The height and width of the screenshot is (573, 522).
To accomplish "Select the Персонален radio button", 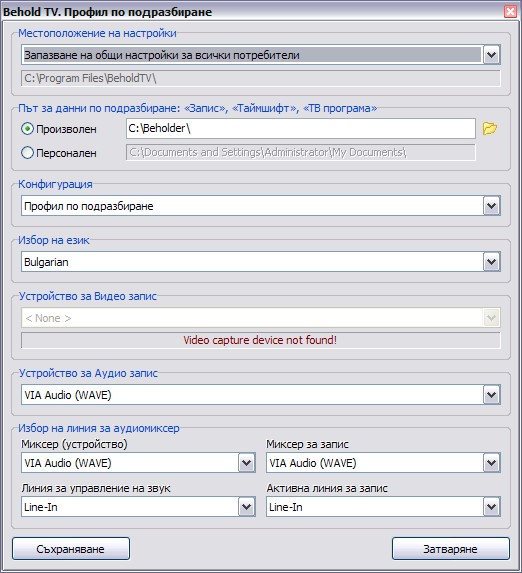I will tap(27, 152).
